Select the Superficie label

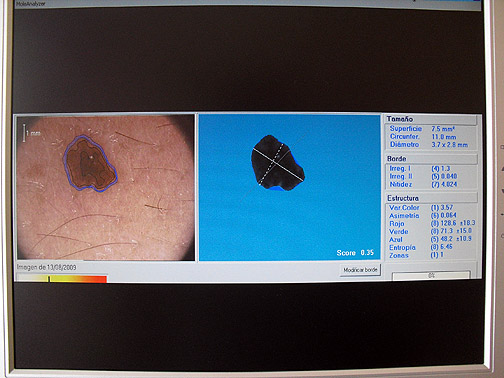[406, 128]
